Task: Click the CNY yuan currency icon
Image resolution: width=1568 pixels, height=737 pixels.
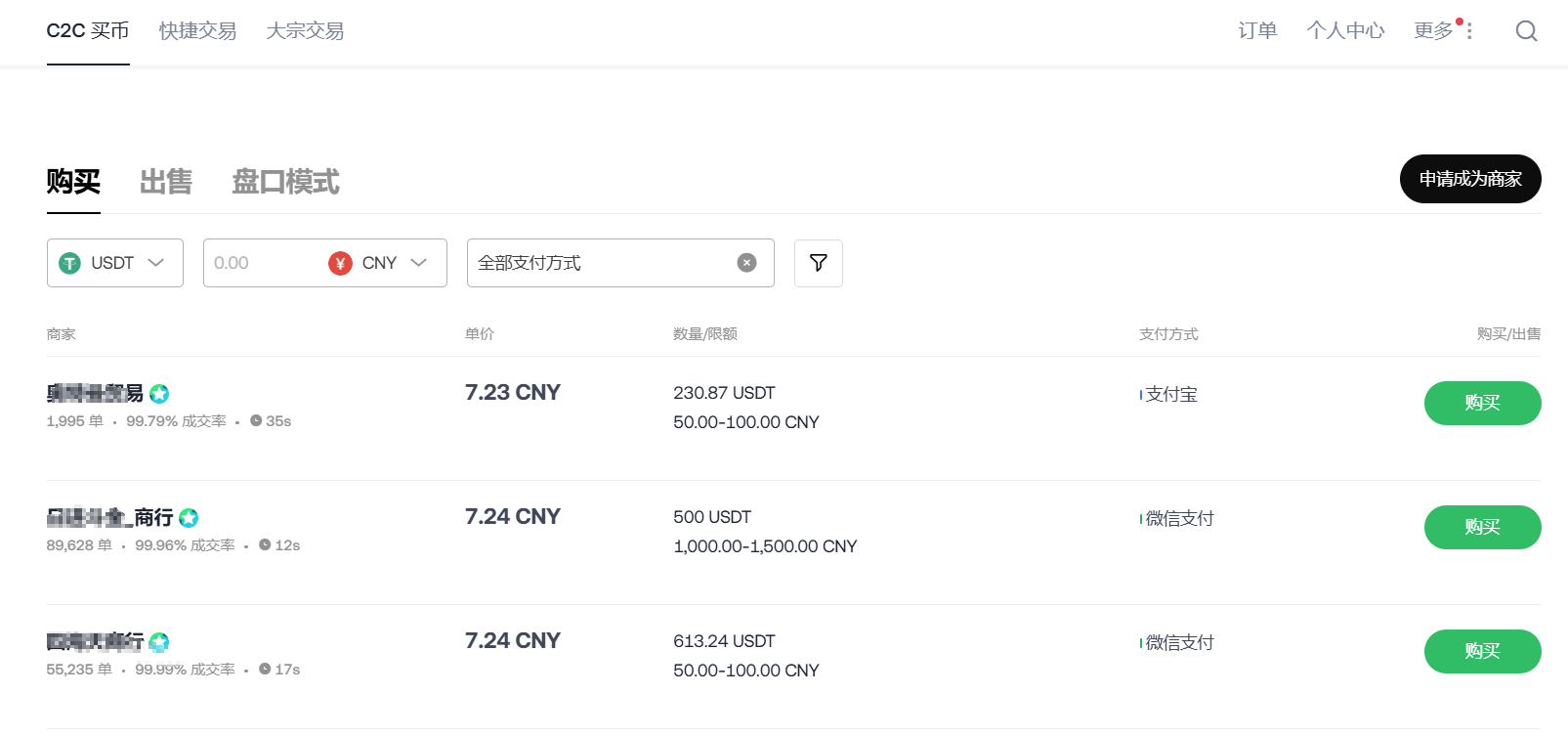Action: tap(340, 263)
